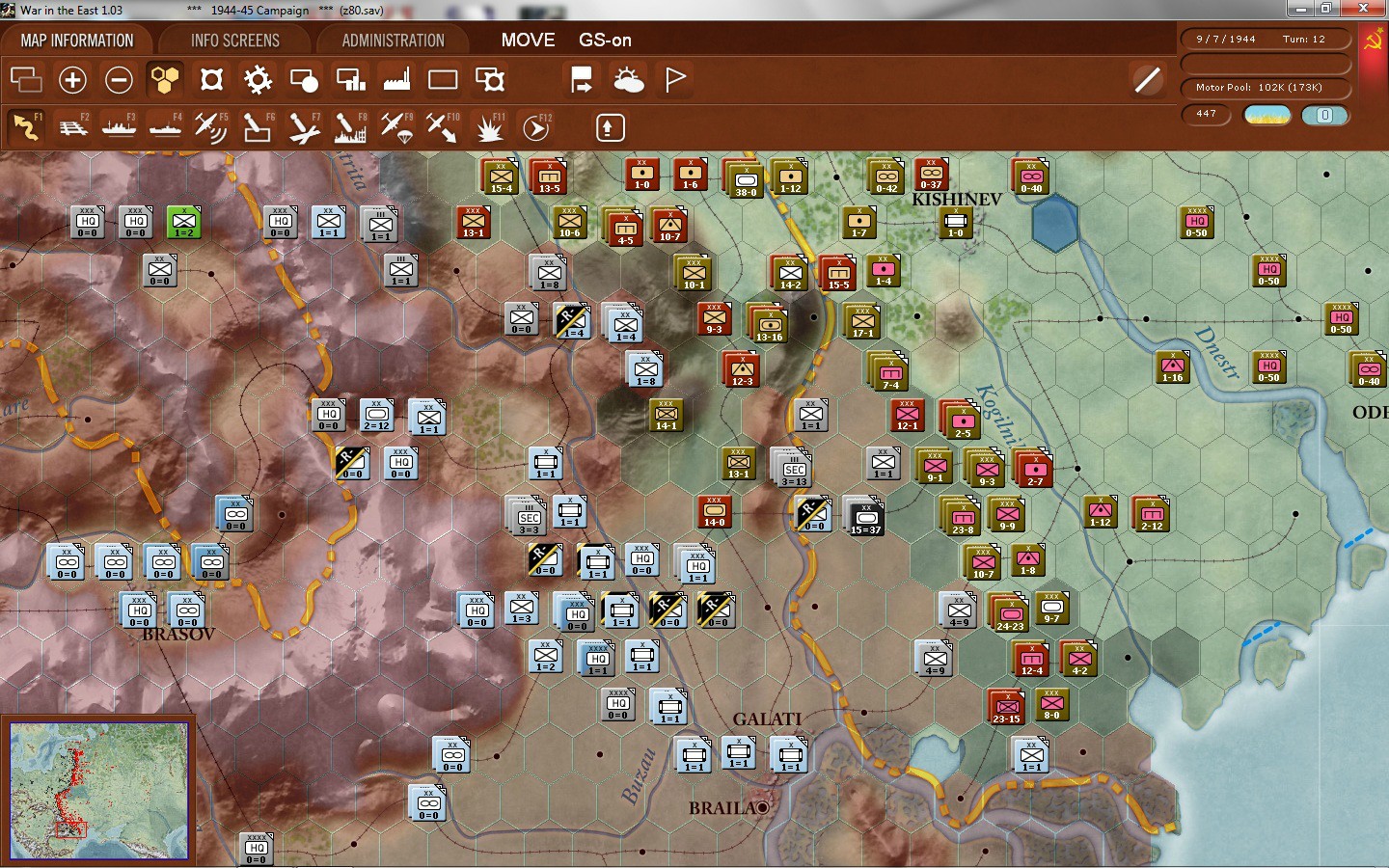Image resolution: width=1389 pixels, height=868 pixels.
Task: Toggle the rectangle-with-circle toolbar icon
Action: [x=304, y=80]
